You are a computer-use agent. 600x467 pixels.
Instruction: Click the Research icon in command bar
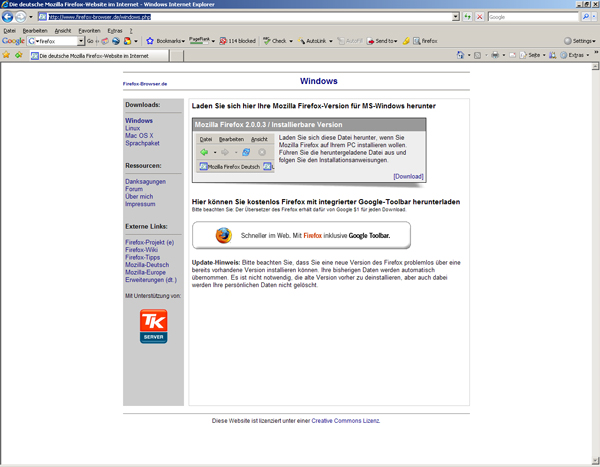coord(553,55)
